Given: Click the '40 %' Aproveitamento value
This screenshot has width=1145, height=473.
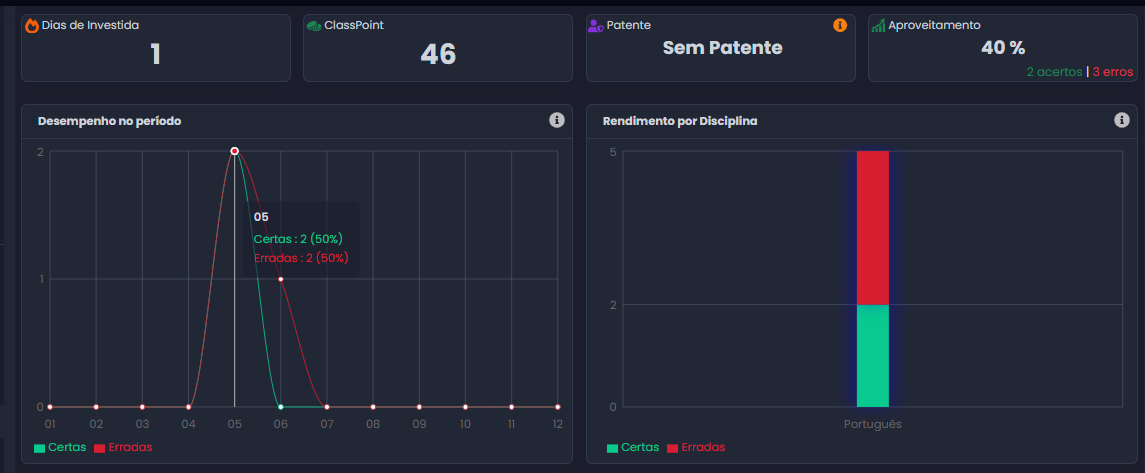Looking at the screenshot, I should (x=1003, y=48).
